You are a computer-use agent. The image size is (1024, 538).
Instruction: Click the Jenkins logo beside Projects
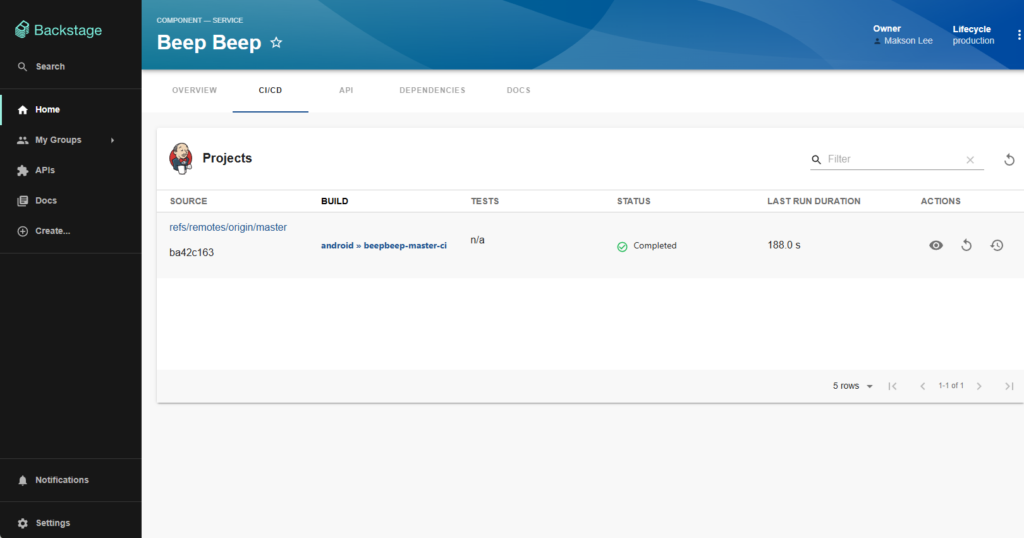(181, 158)
